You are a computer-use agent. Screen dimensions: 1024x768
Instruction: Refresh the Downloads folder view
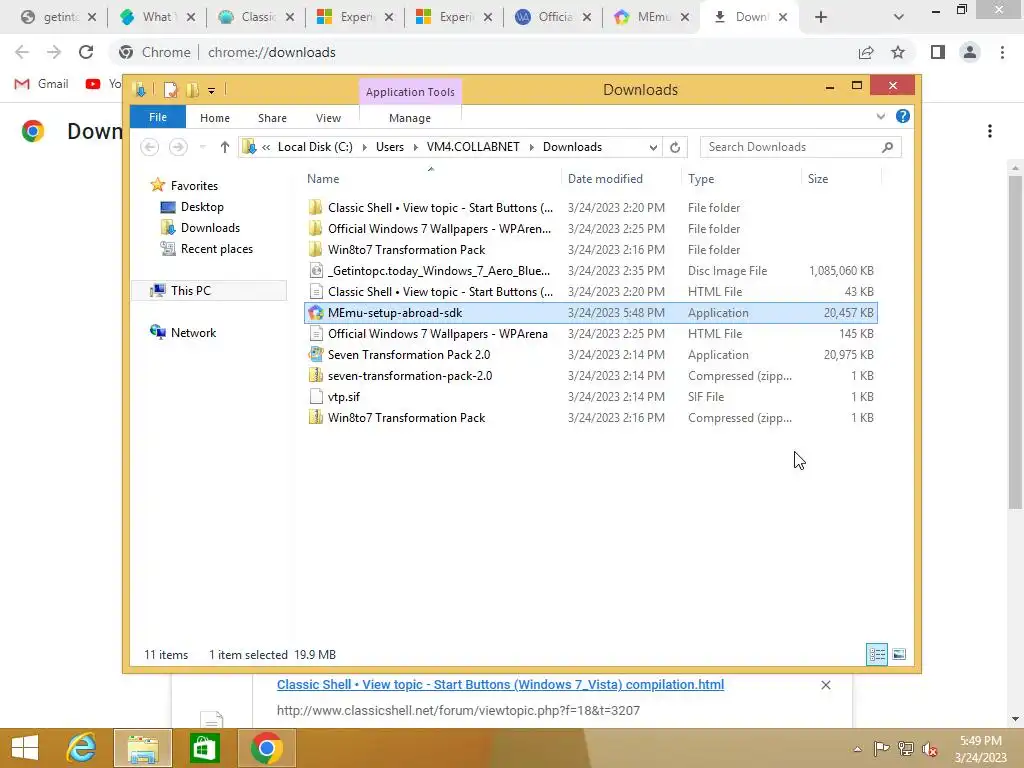coord(675,148)
